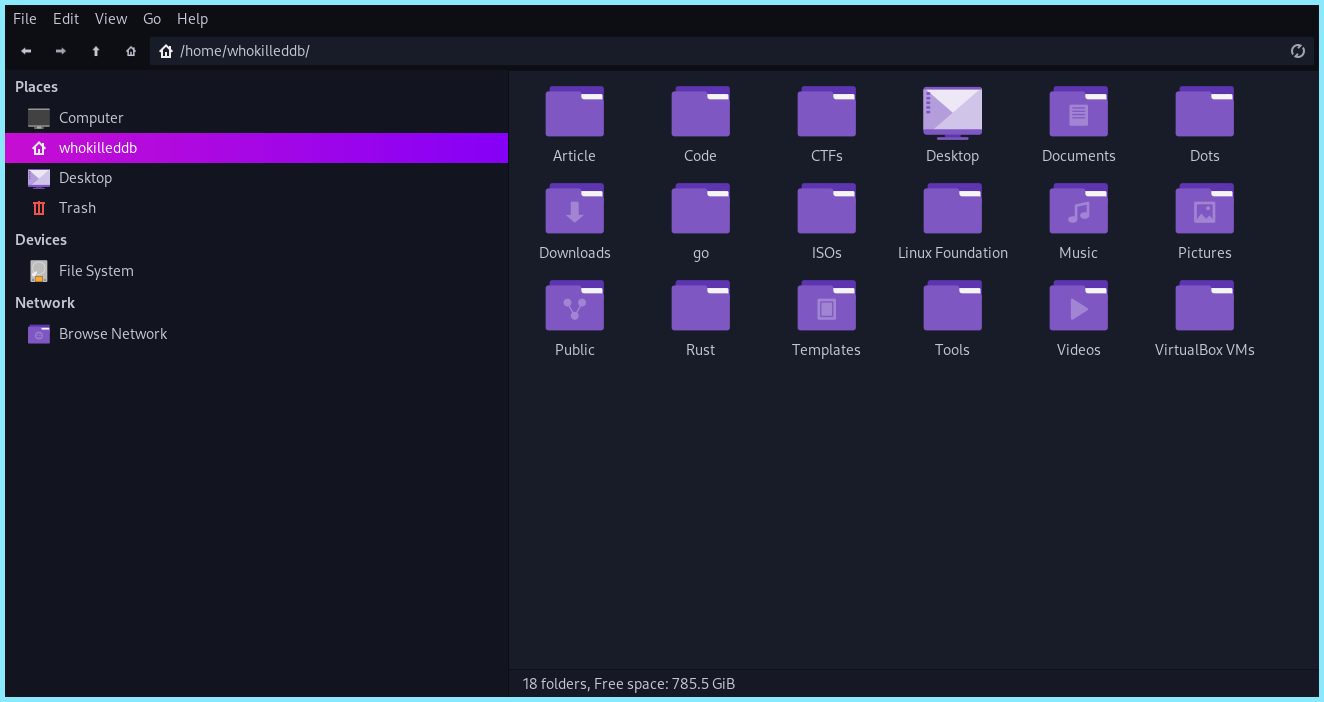Go to the Home directory via toolbar

click(130, 50)
